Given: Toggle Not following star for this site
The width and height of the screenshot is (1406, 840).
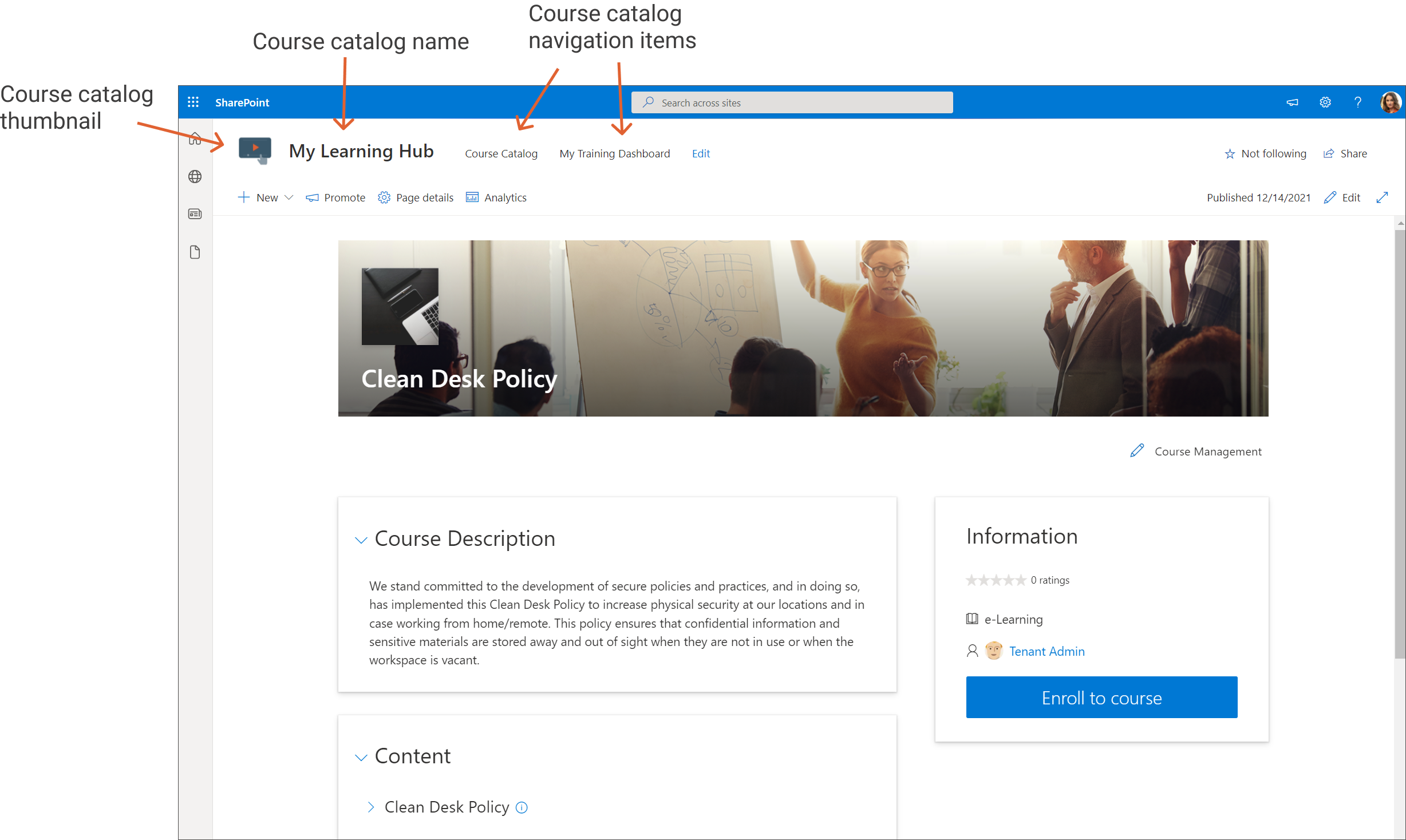Looking at the screenshot, I should click(x=1265, y=153).
